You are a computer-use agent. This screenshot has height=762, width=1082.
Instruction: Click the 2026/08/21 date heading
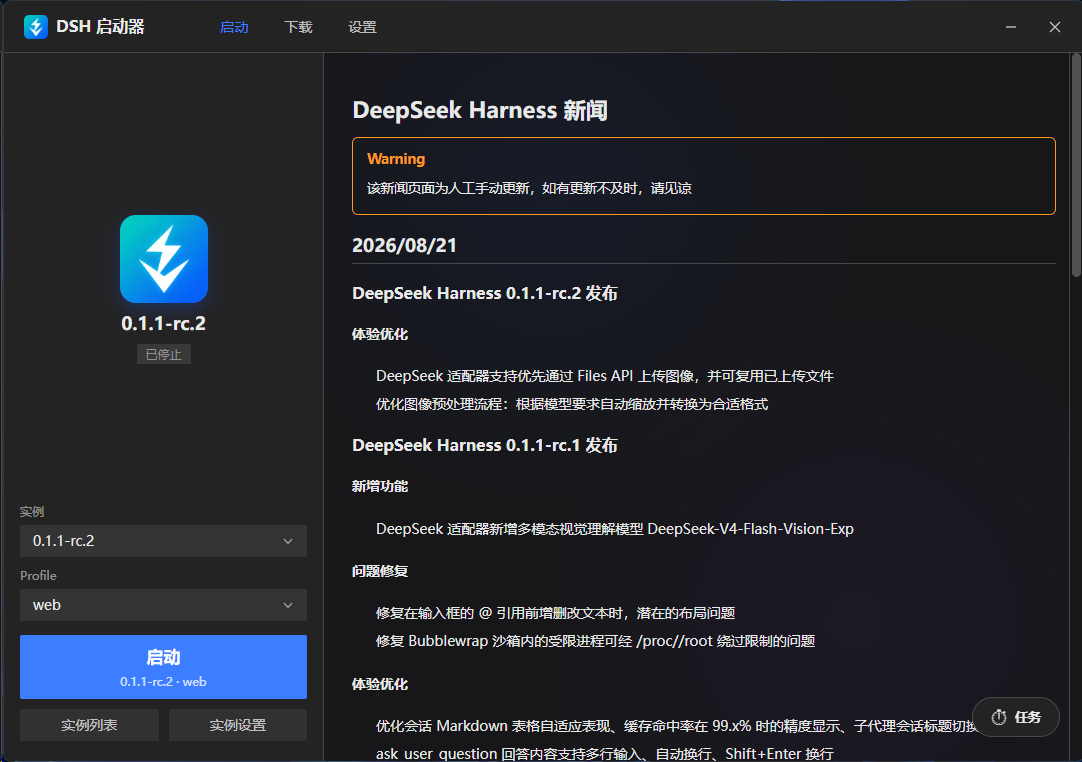click(404, 246)
